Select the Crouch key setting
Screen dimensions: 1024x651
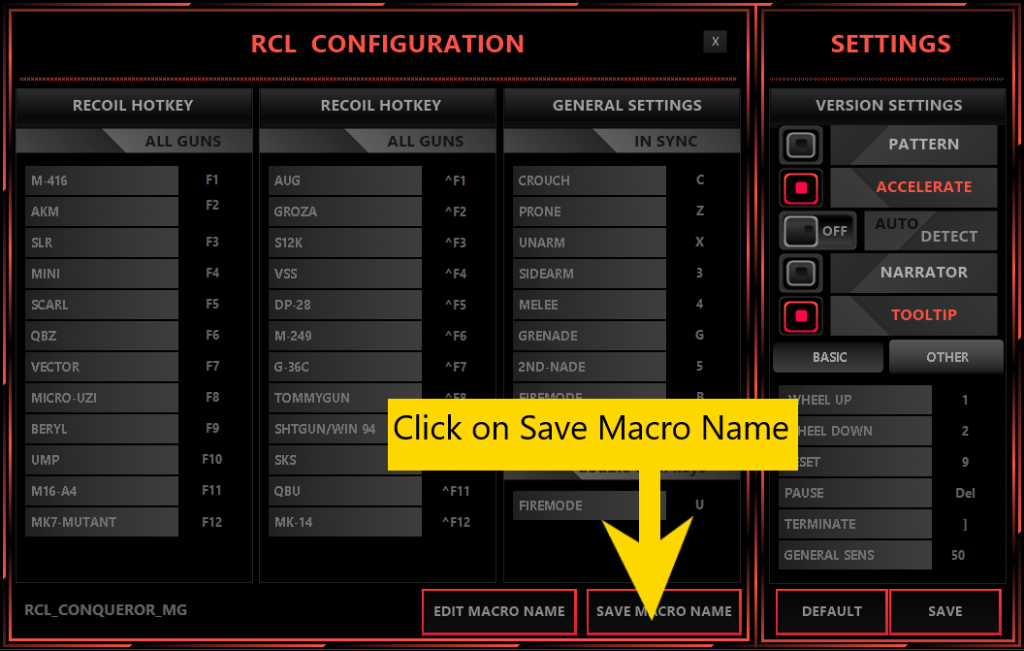point(589,181)
